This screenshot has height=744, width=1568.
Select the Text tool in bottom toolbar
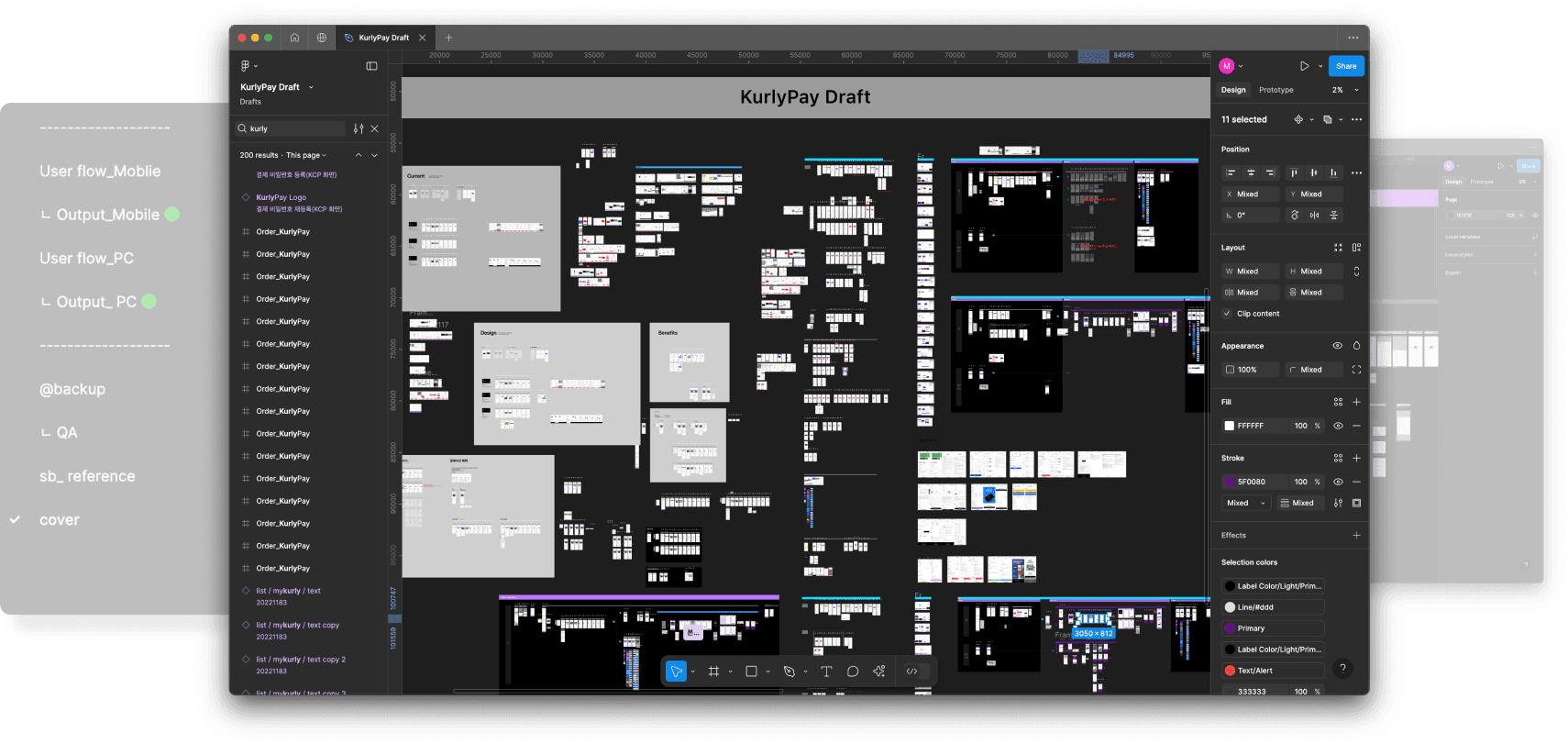826,672
